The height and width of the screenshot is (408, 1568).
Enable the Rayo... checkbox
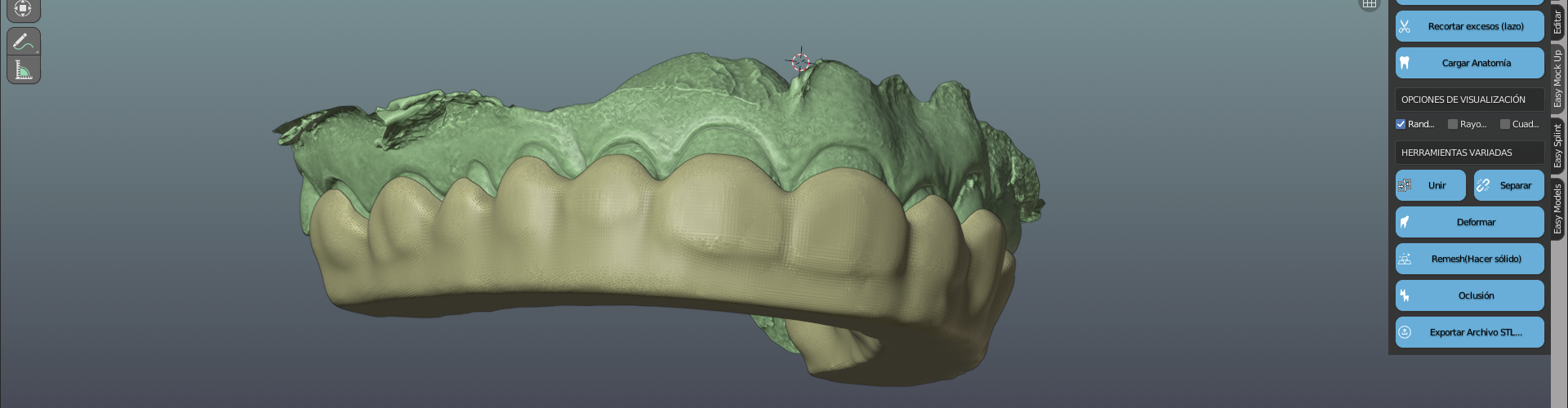1453,124
